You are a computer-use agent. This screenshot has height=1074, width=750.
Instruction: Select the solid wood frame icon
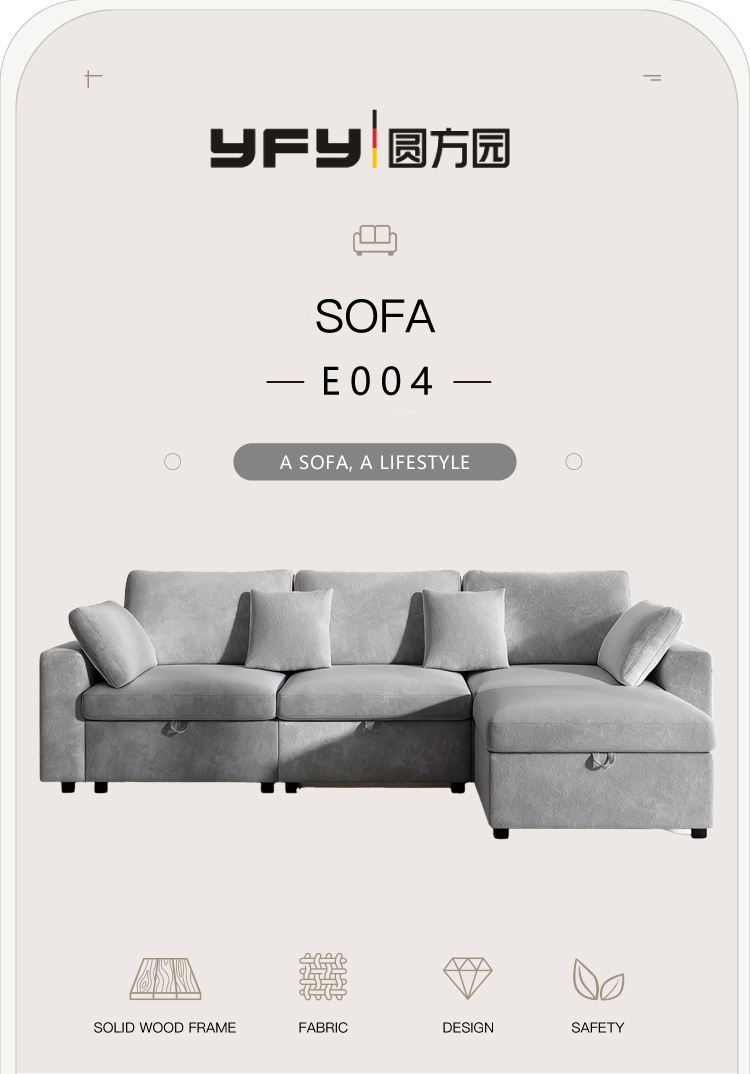tap(165, 979)
